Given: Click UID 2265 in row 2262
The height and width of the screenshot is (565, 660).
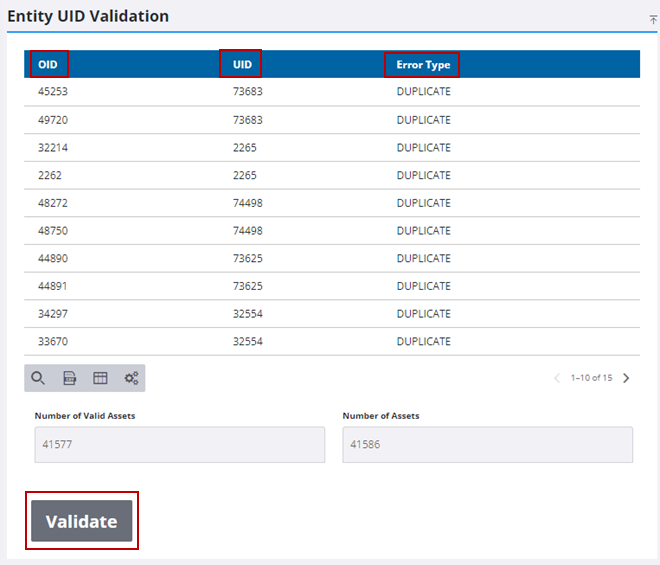Looking at the screenshot, I should [x=245, y=175].
